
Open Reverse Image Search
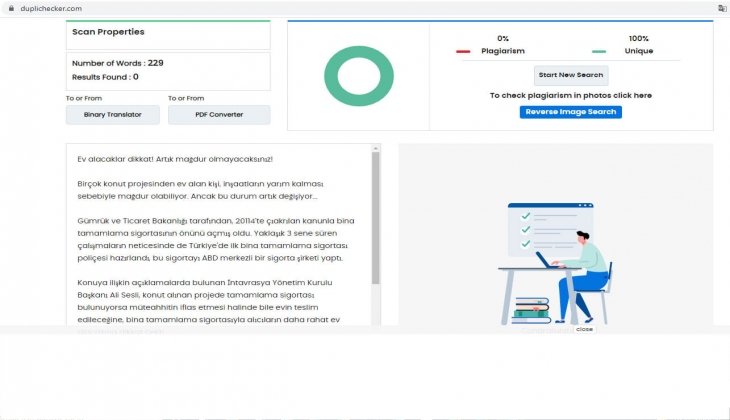(x=570, y=112)
